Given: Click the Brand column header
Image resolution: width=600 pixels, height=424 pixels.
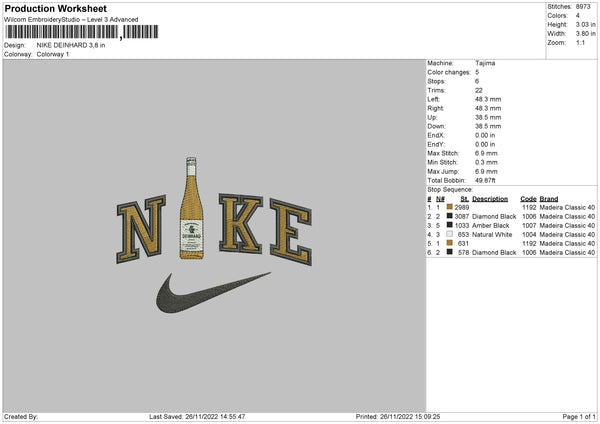Looking at the screenshot, I should pyautogui.click(x=549, y=199).
